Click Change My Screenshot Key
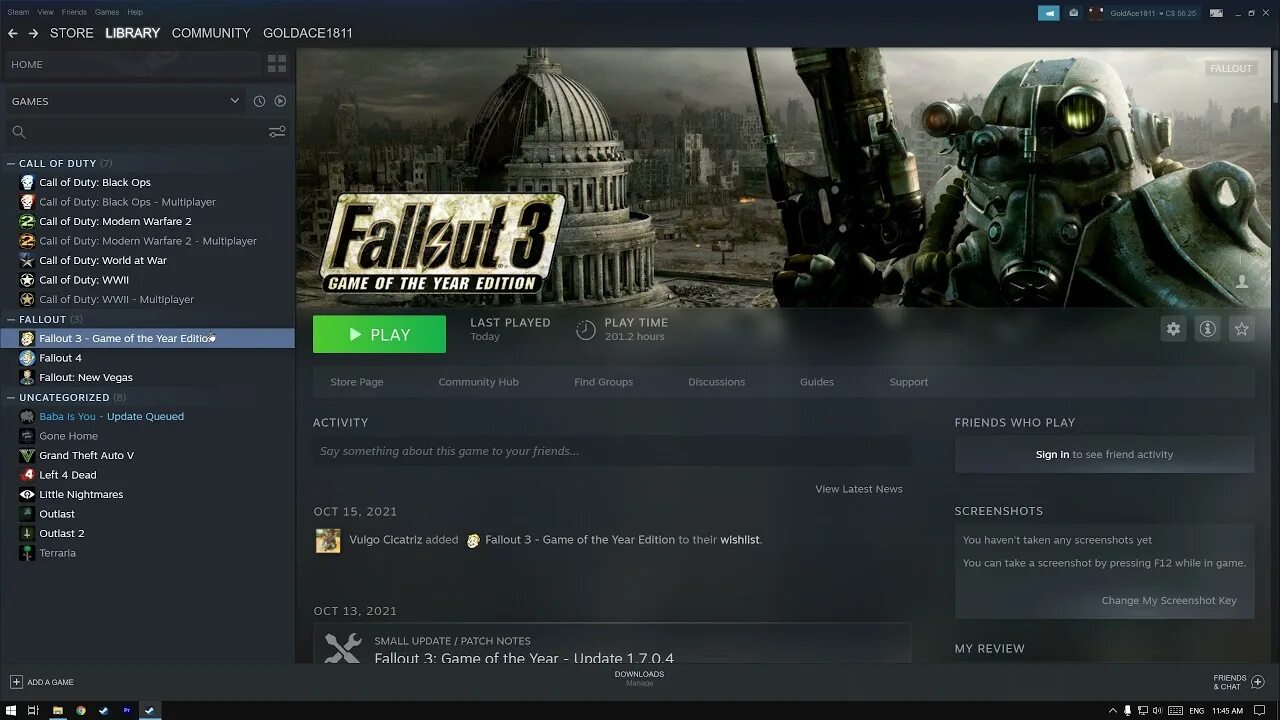The width and height of the screenshot is (1280, 720). pyautogui.click(x=1169, y=600)
